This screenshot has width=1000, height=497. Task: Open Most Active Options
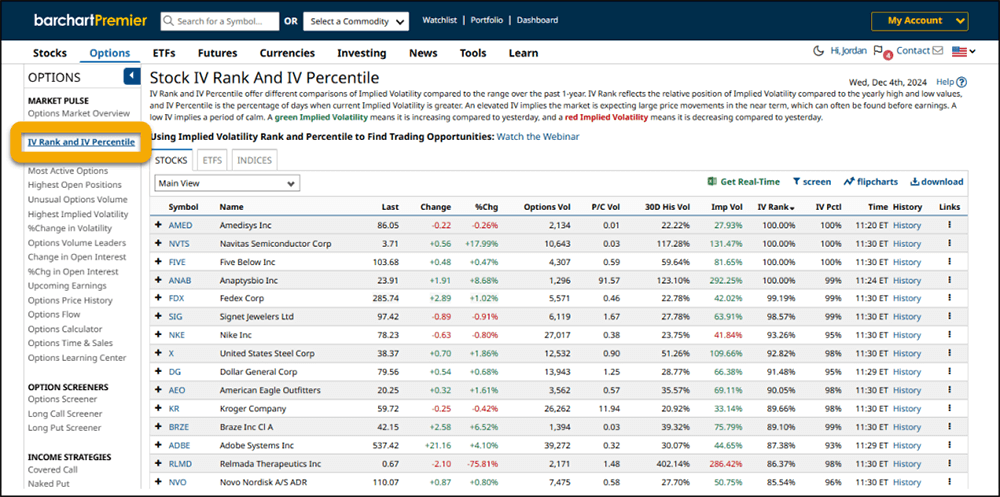click(68, 171)
